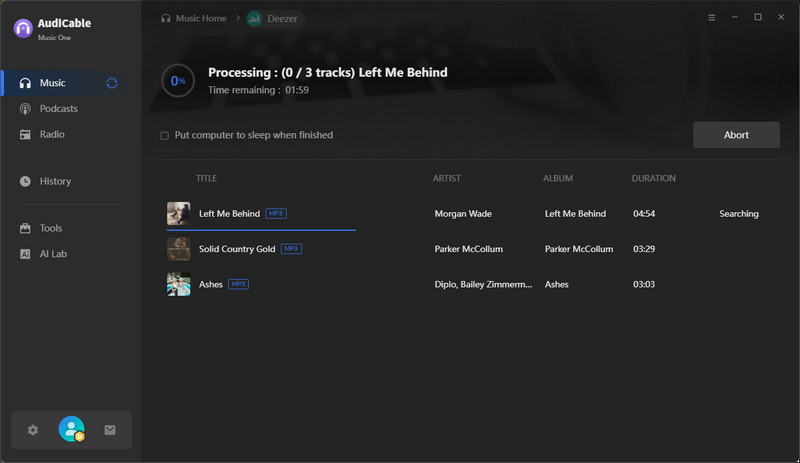Click the 04:54 duration value
The image size is (800, 463).
pos(644,213)
